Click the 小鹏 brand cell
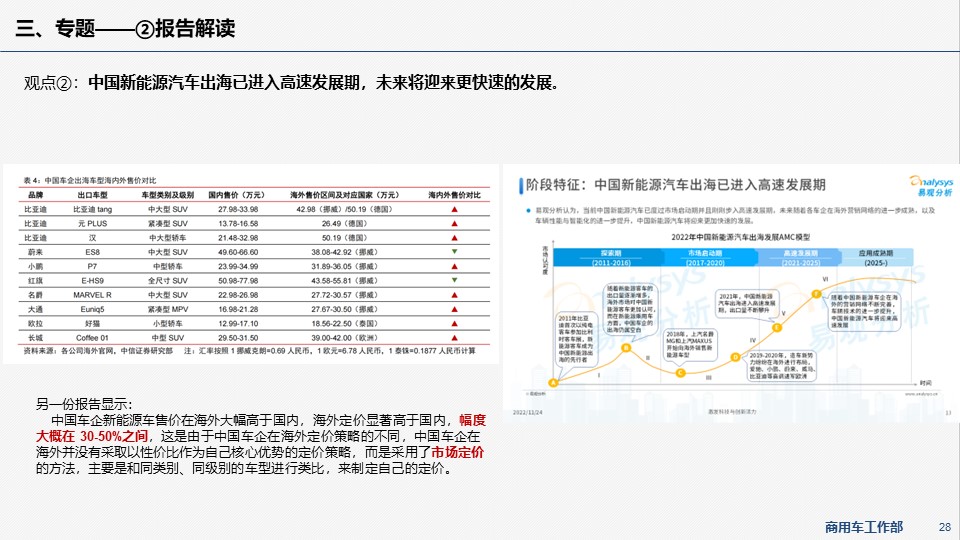The width and height of the screenshot is (960, 540). pyautogui.click(x=36, y=266)
